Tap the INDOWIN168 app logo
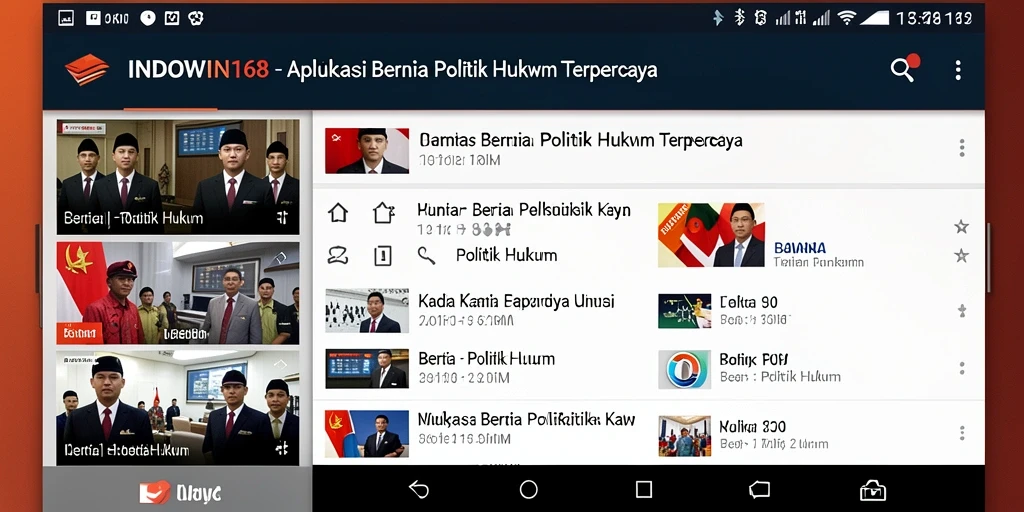 (x=87, y=69)
